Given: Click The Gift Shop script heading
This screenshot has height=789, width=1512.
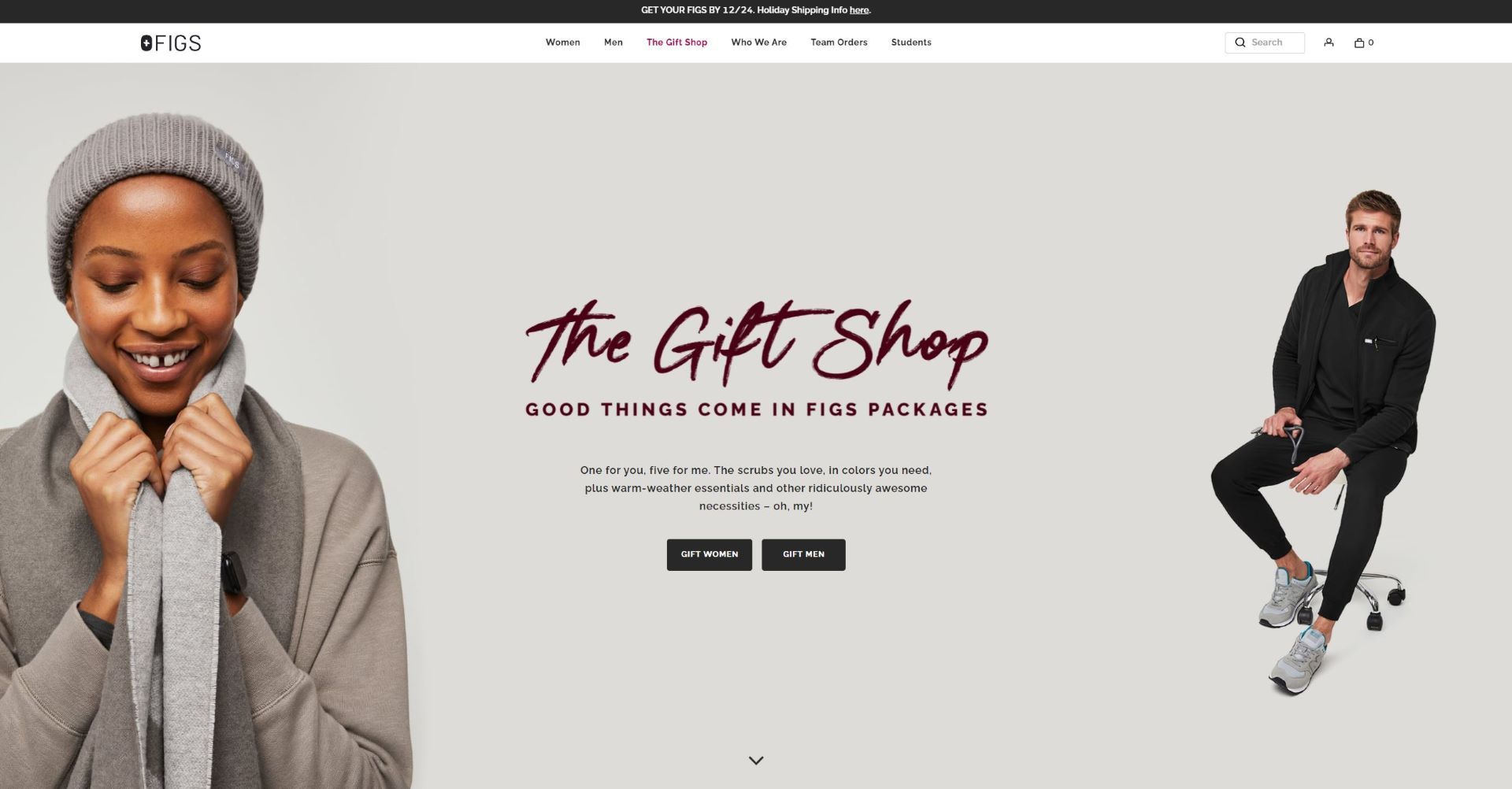Looking at the screenshot, I should pos(756,343).
